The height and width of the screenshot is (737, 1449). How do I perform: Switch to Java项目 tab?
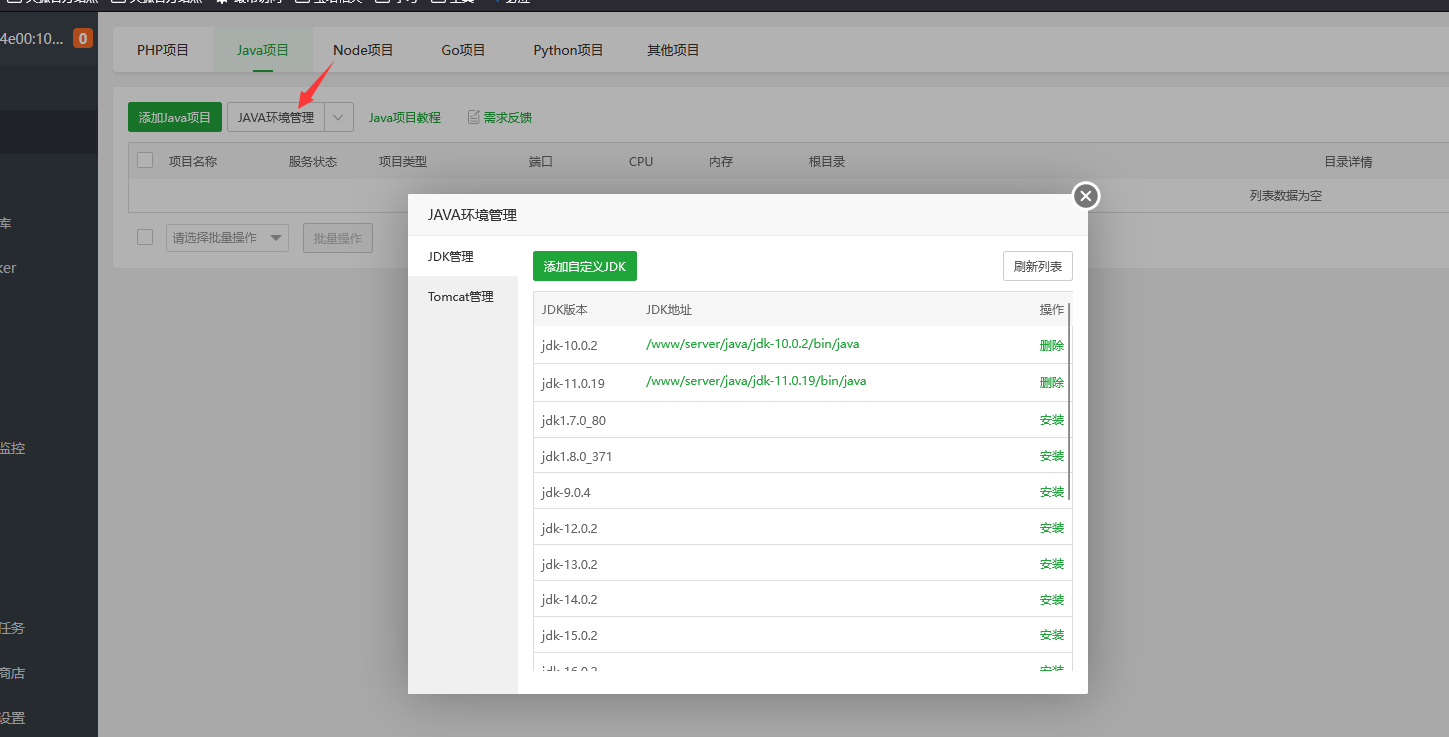[263, 50]
